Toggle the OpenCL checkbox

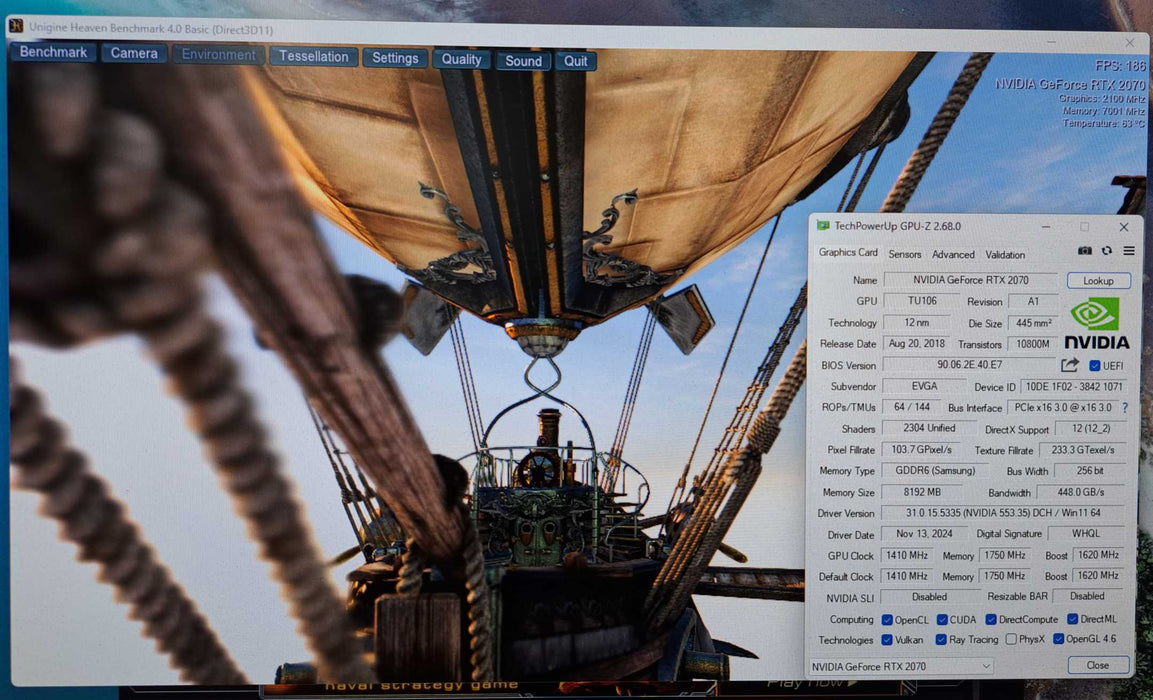click(x=887, y=619)
